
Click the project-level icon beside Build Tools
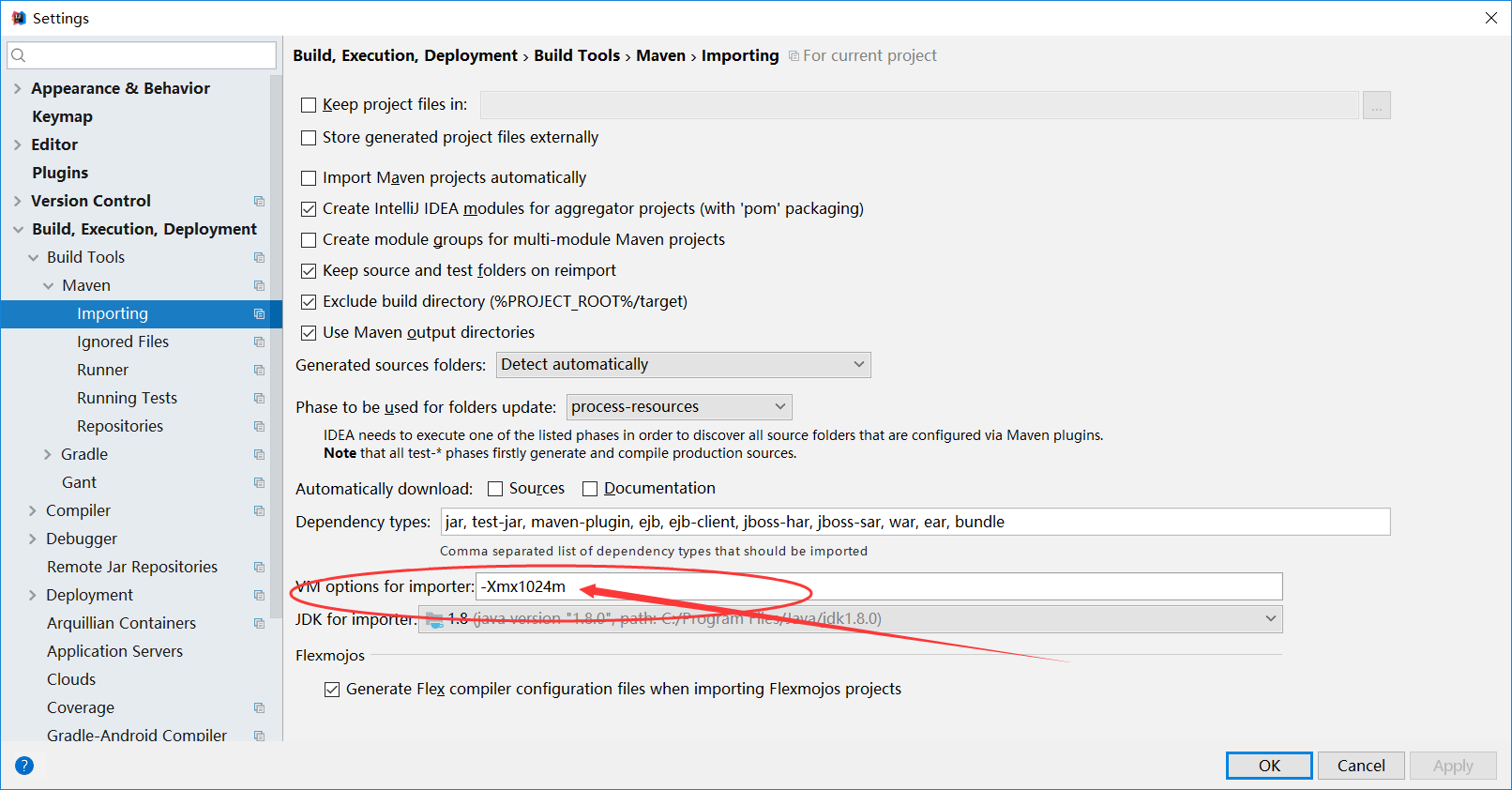pyautogui.click(x=259, y=257)
